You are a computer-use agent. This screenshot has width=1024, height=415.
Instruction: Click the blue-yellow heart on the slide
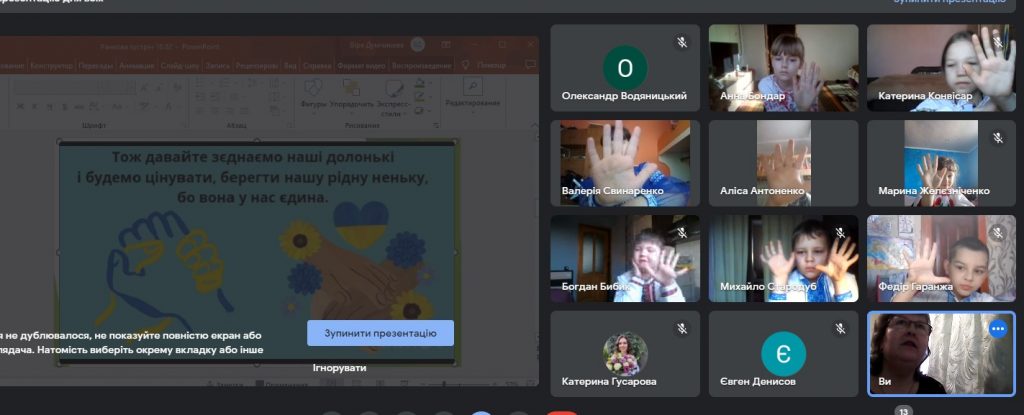click(x=360, y=223)
